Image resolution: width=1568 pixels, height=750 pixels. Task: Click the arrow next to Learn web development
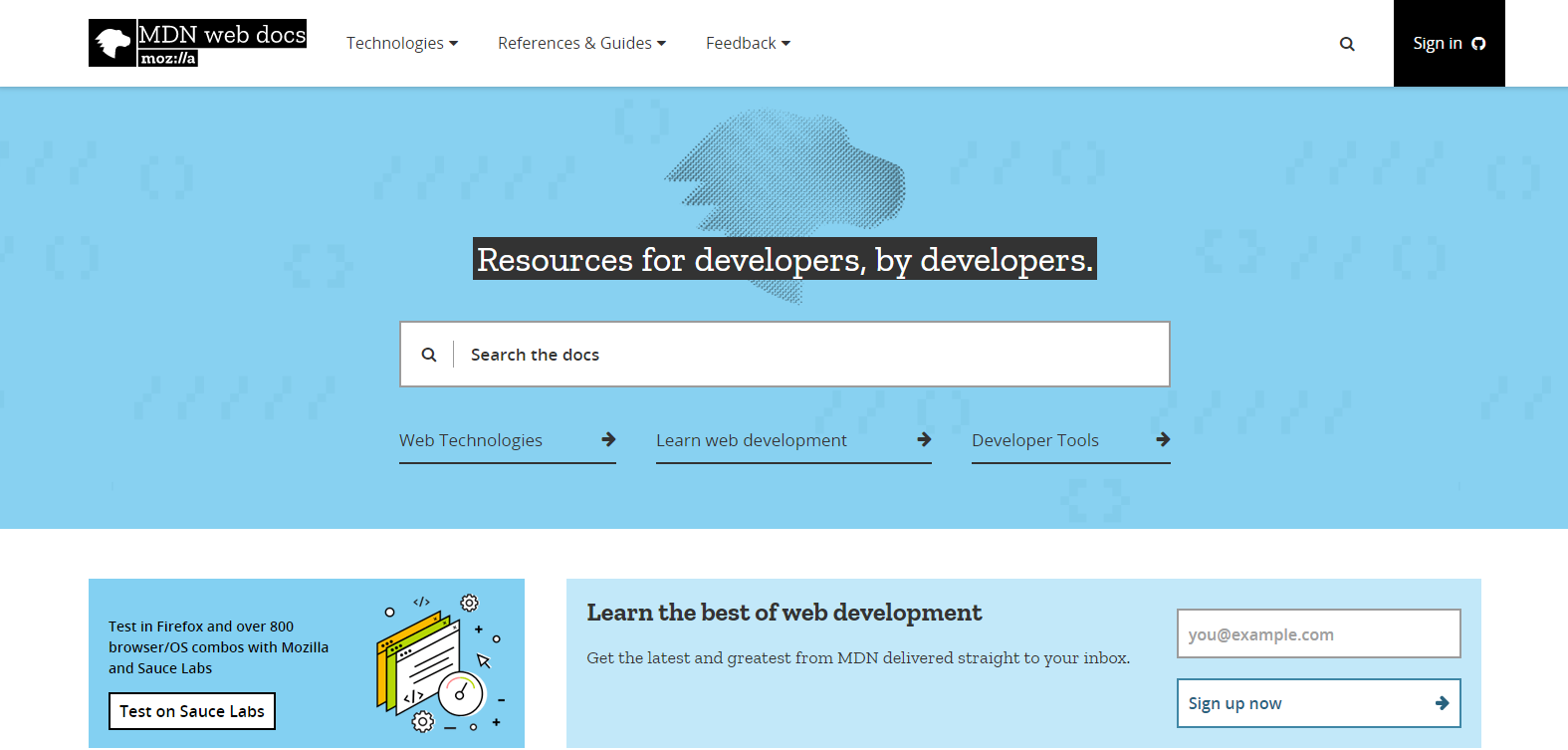[x=924, y=439]
